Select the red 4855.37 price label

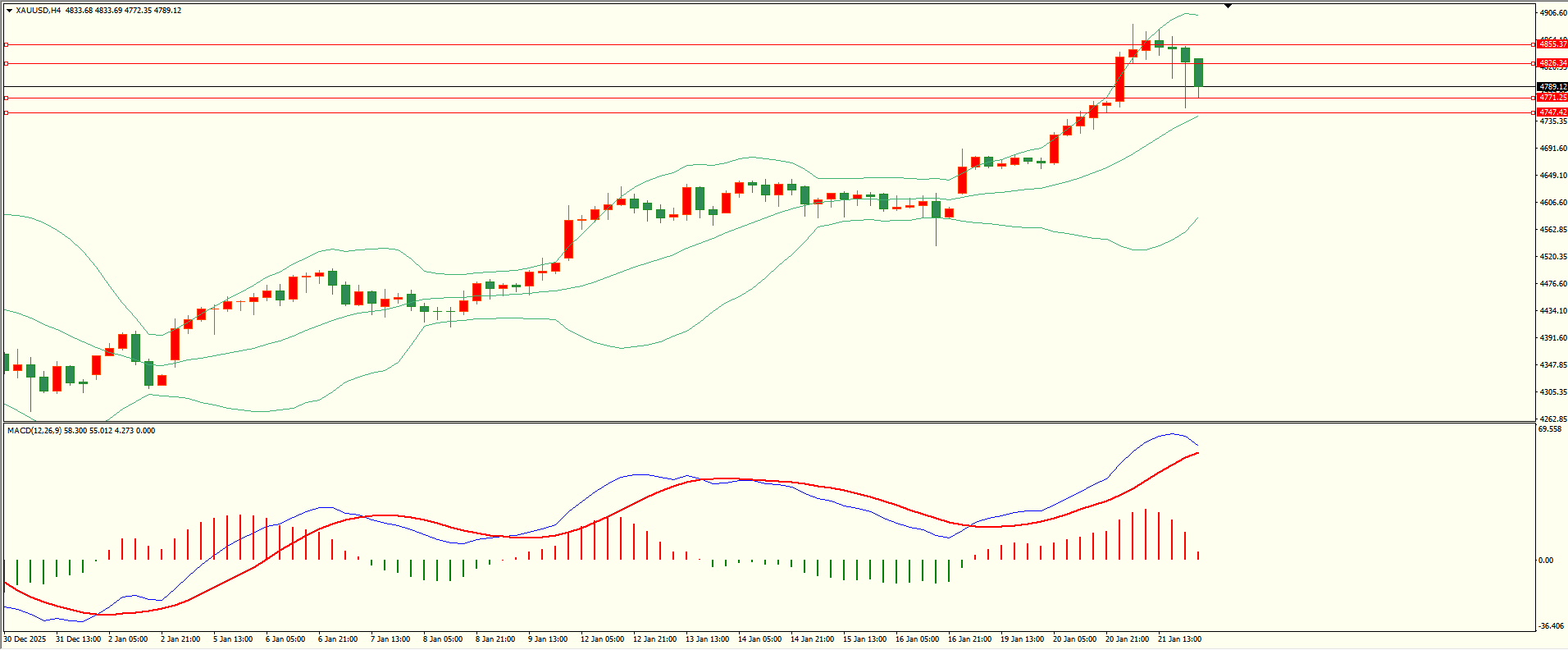1552,44
